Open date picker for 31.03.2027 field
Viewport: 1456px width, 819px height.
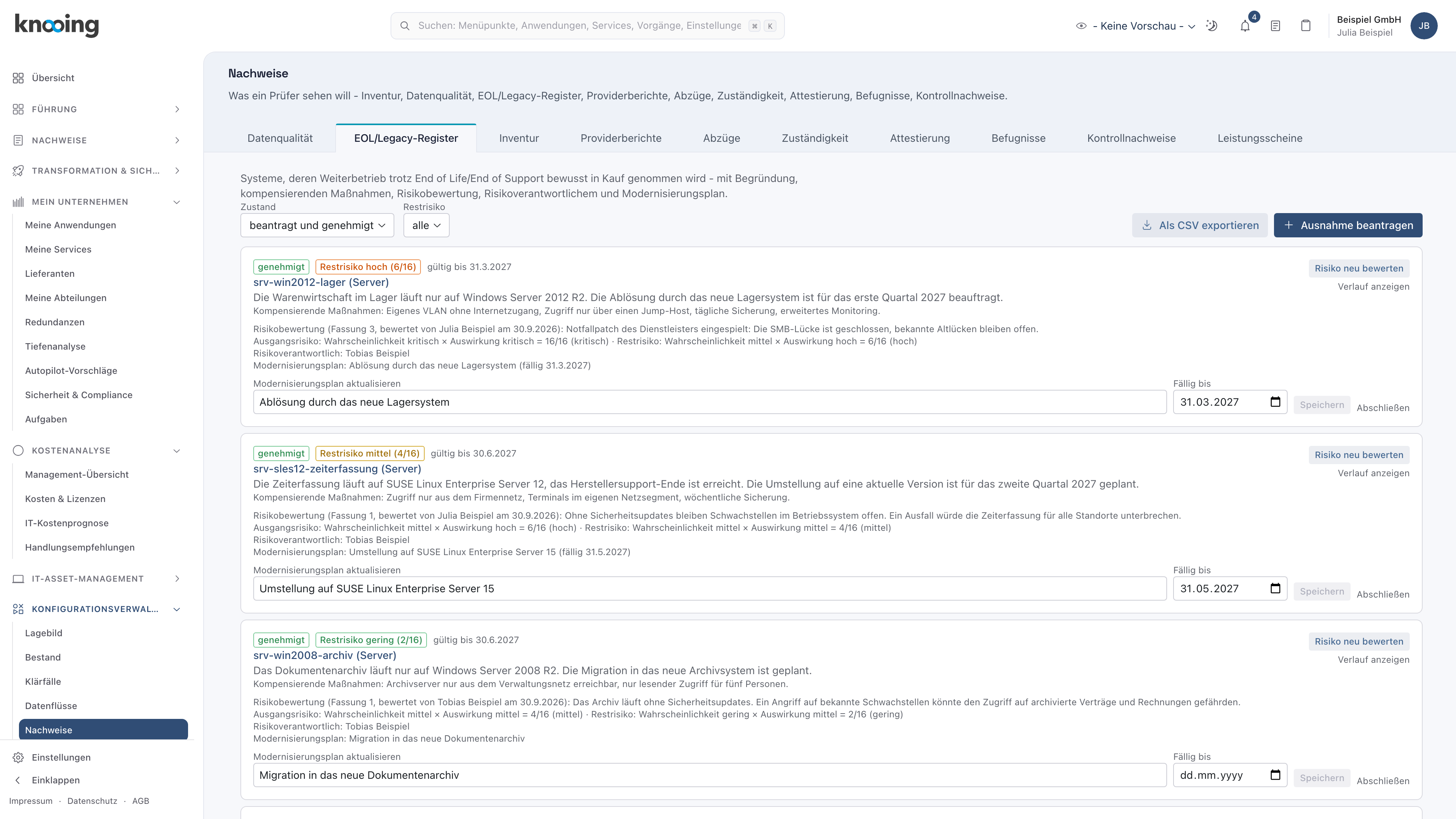1275,402
